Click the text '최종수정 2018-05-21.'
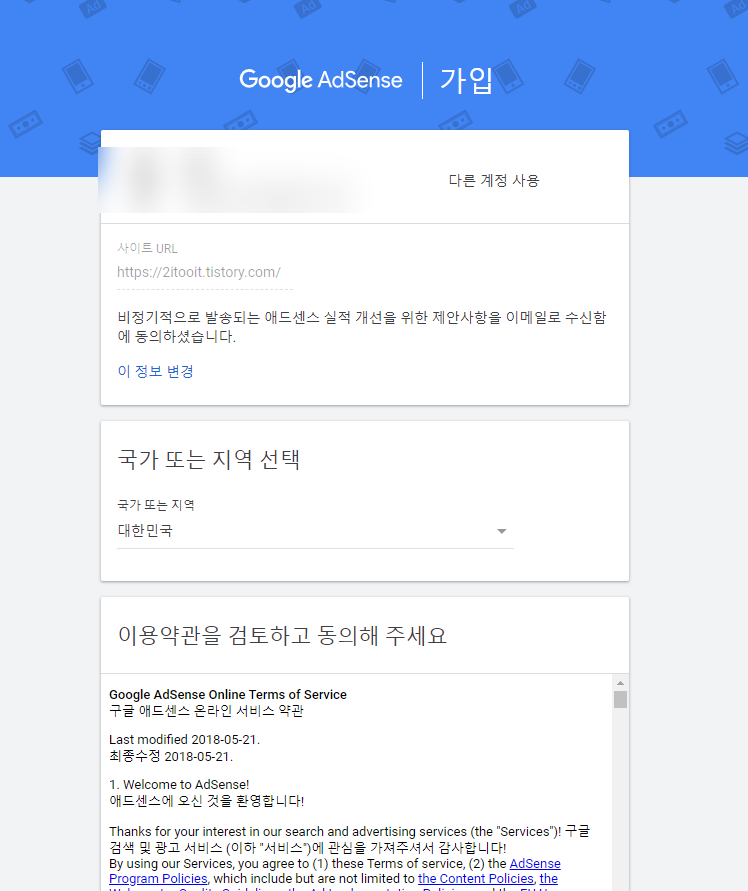 pos(171,756)
